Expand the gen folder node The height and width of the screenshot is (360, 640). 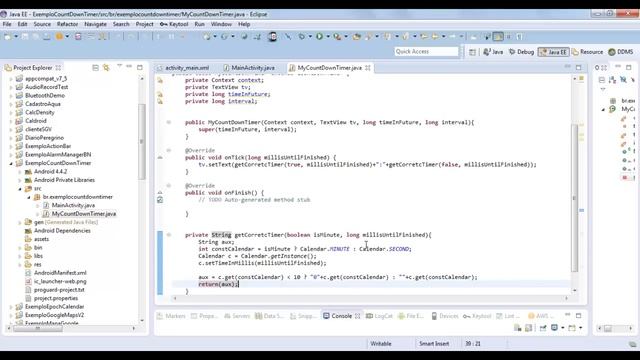(20, 222)
